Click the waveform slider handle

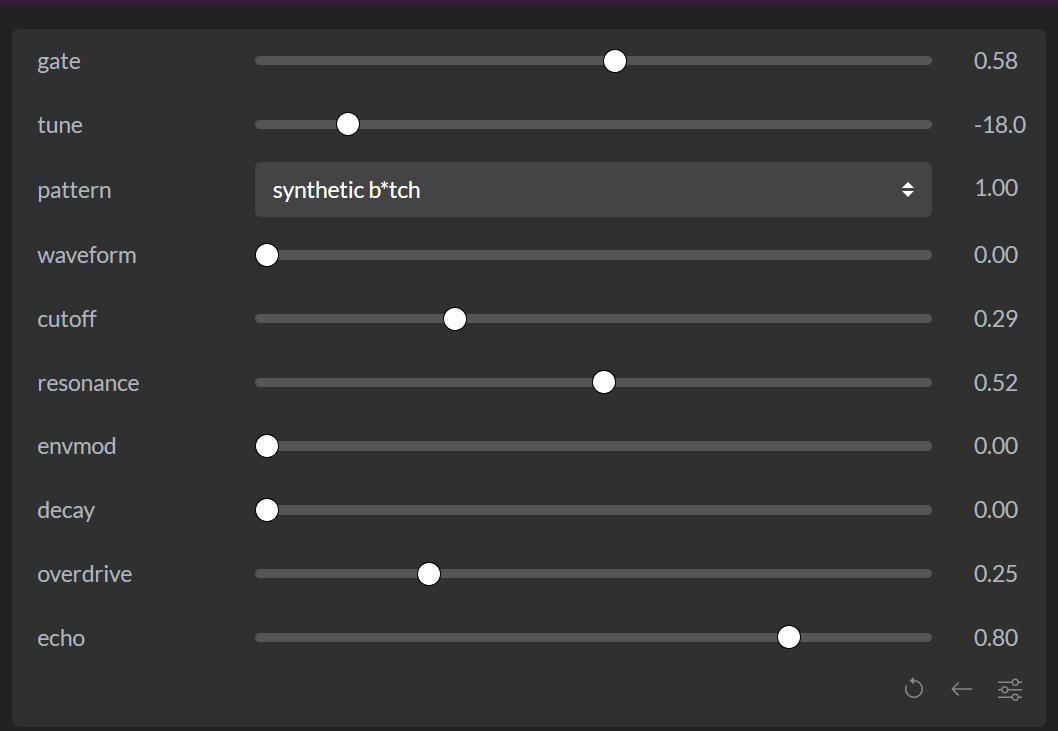[267, 255]
